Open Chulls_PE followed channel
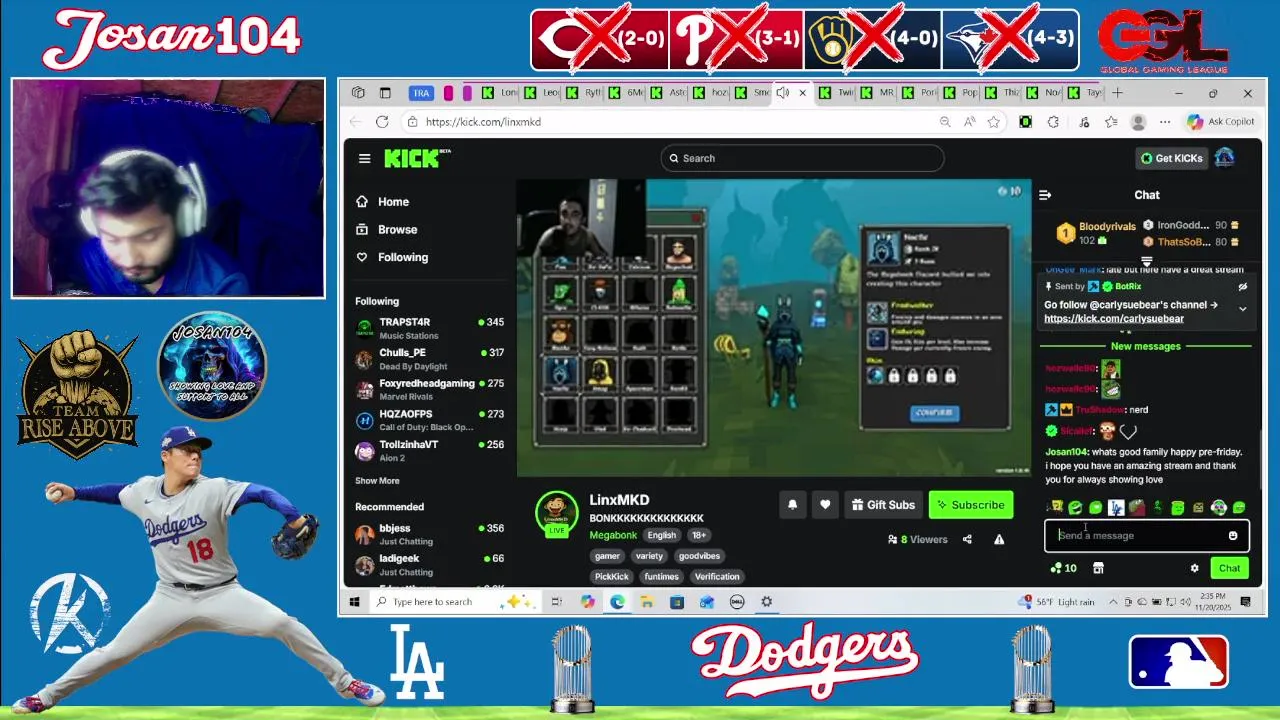Viewport: 1280px width, 720px height. [429, 359]
